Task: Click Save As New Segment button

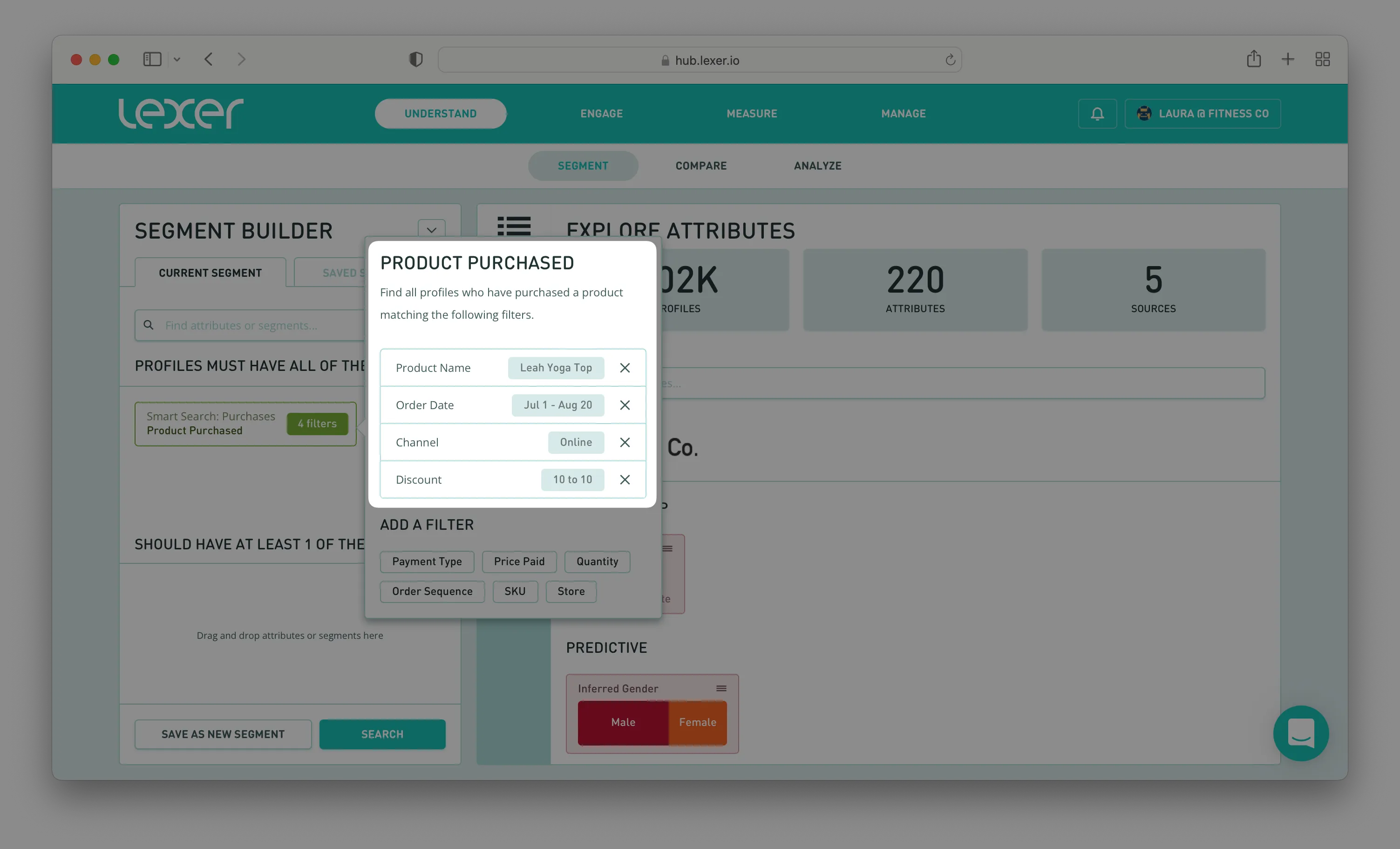Action: click(x=223, y=734)
